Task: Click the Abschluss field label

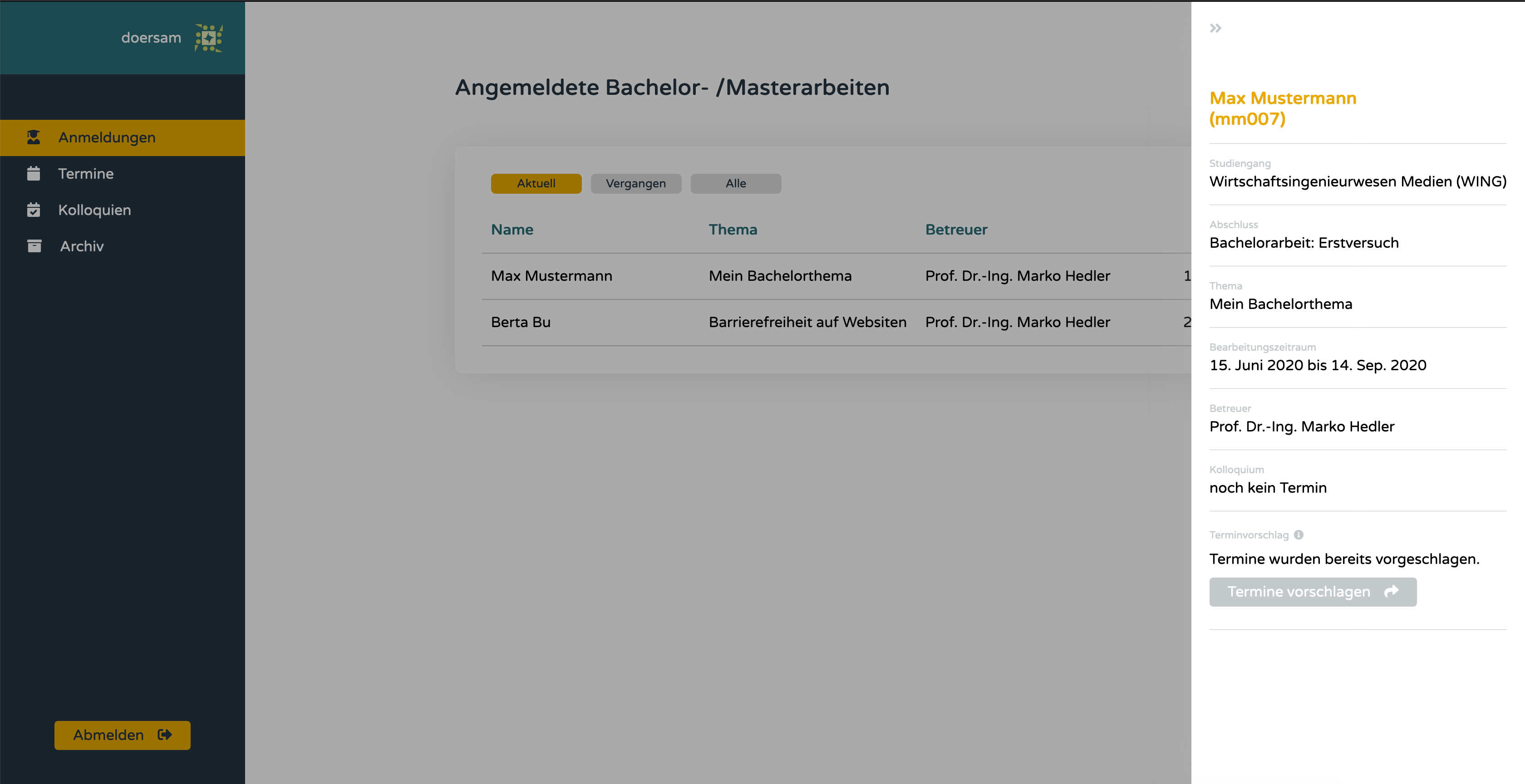Action: (x=1234, y=225)
